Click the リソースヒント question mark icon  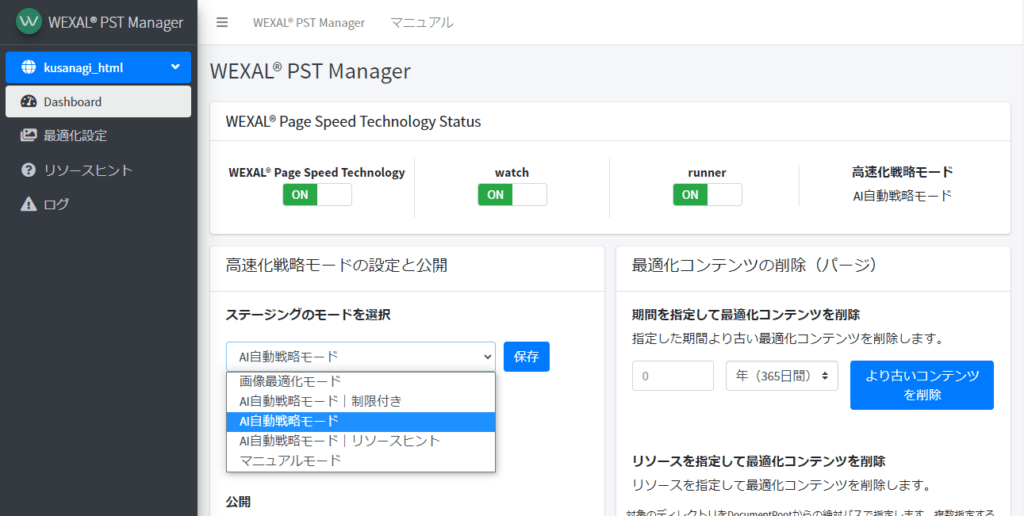[28, 170]
